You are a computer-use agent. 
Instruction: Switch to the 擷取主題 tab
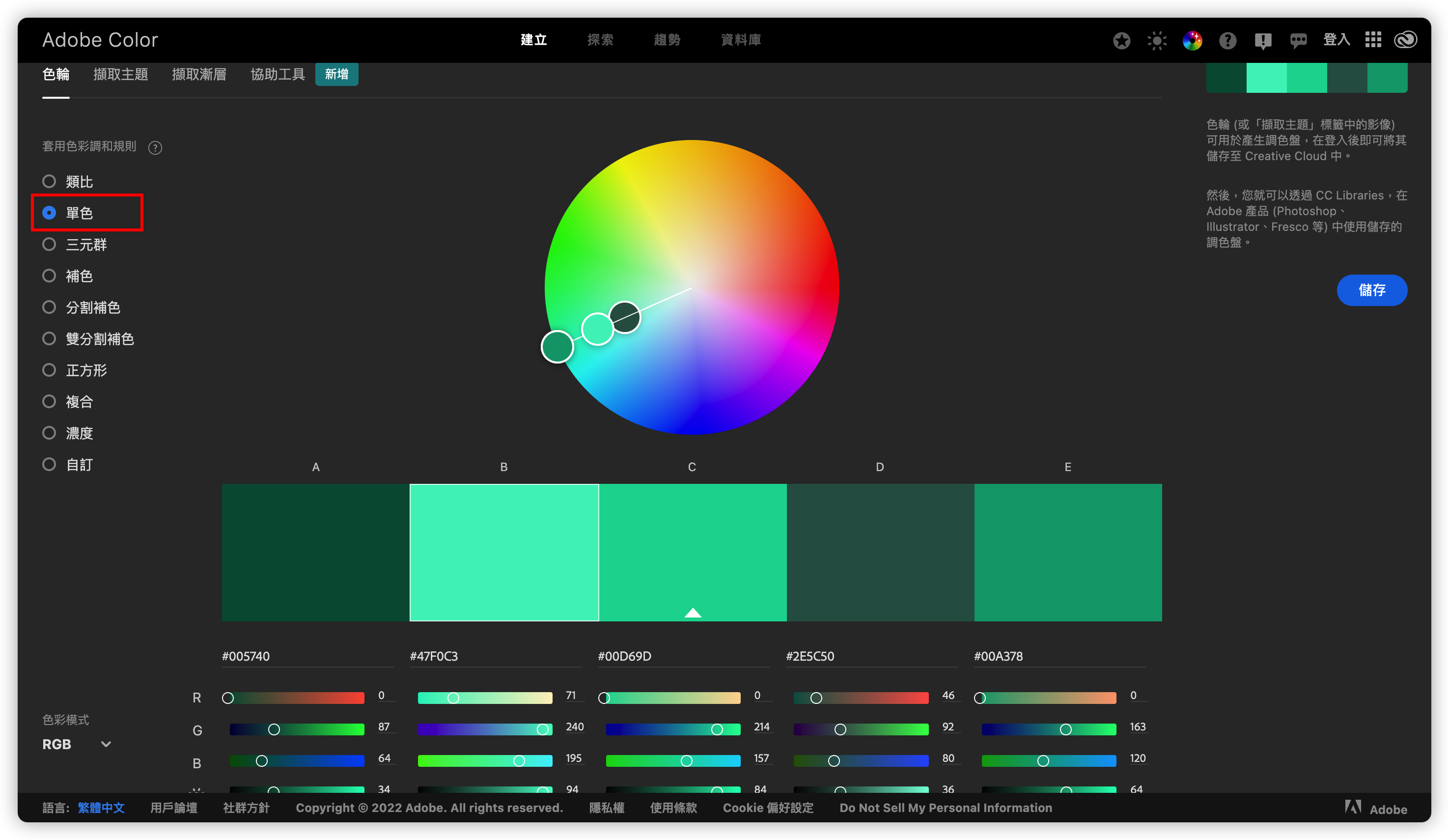click(121, 75)
